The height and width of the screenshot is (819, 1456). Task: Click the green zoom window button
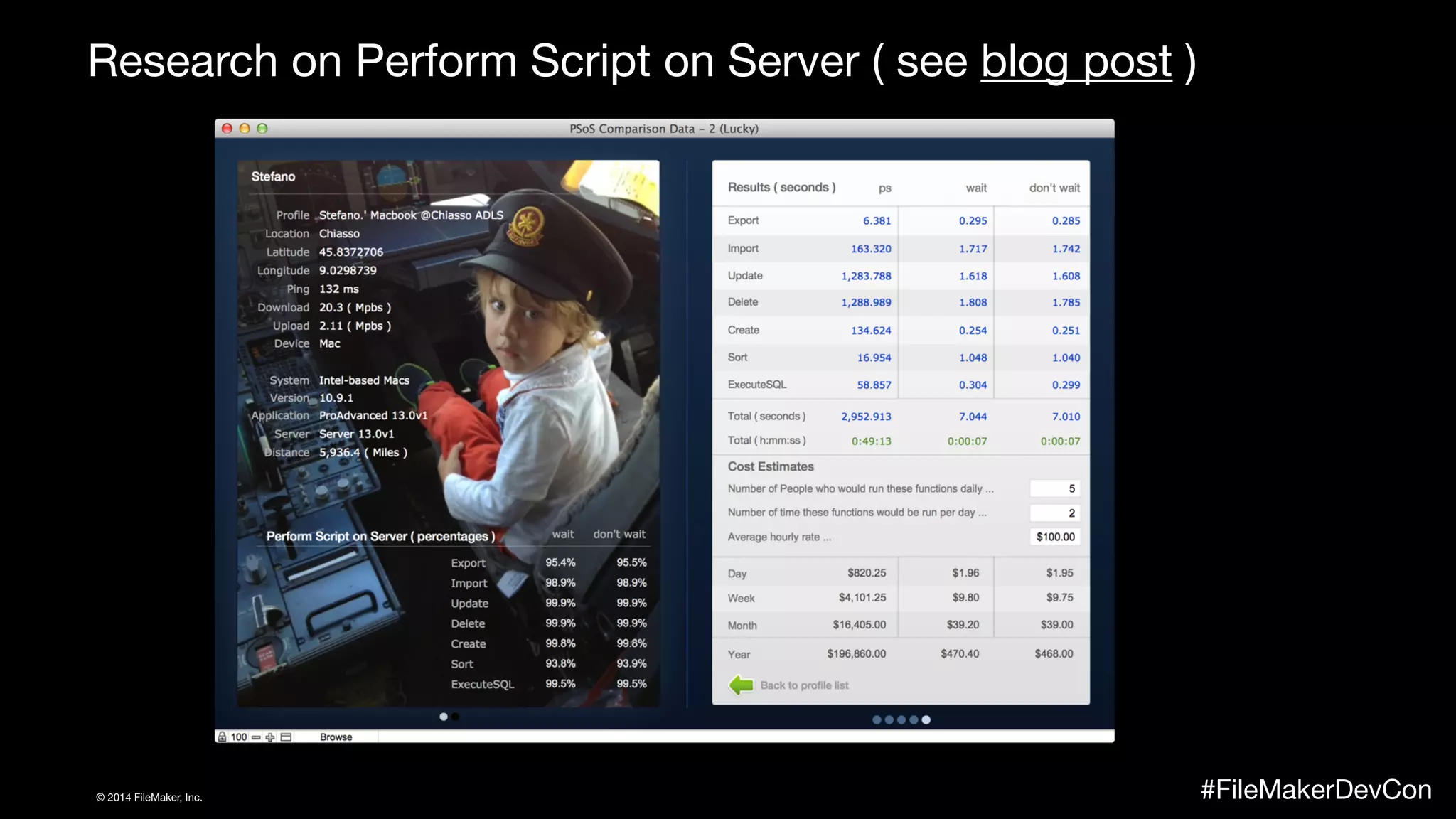[262, 129]
